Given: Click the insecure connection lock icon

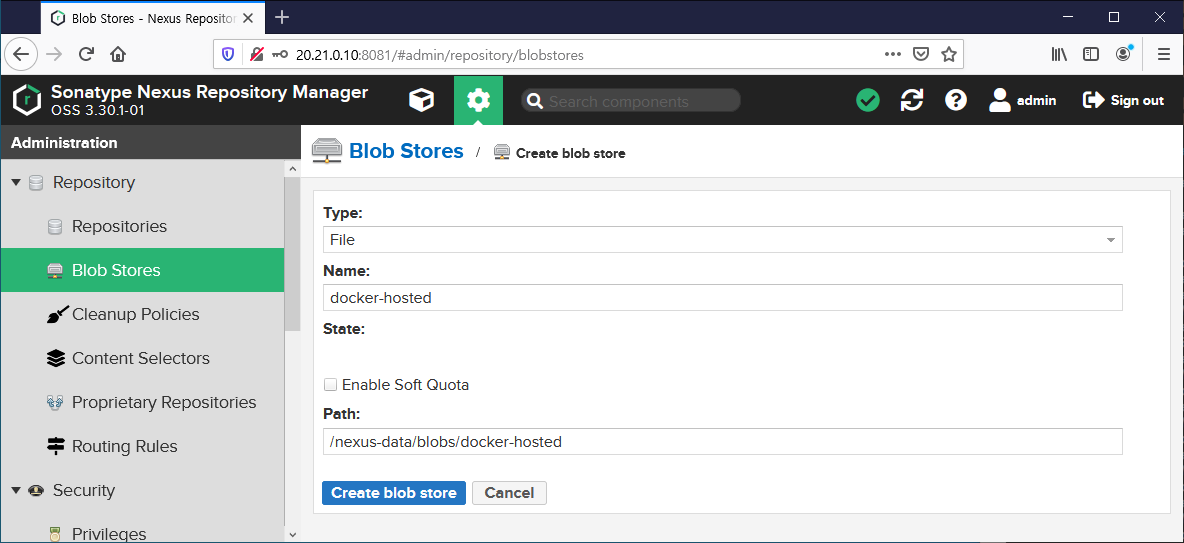Looking at the screenshot, I should tap(257, 54).
